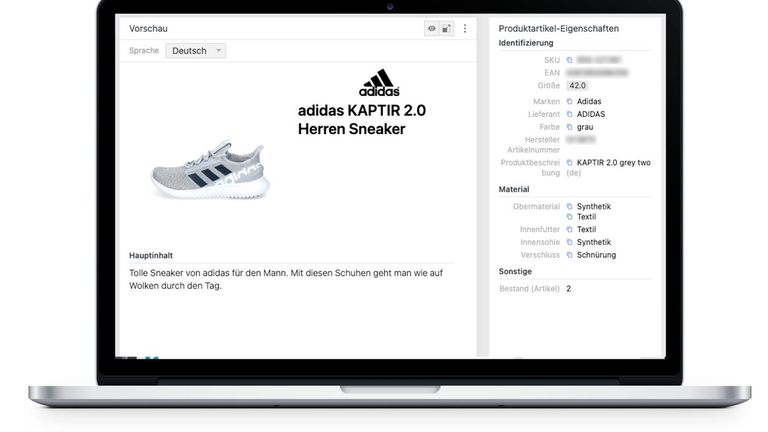Click the copy icon beside ADIDAS supplier
This screenshot has height=432, width=768.
569,114
